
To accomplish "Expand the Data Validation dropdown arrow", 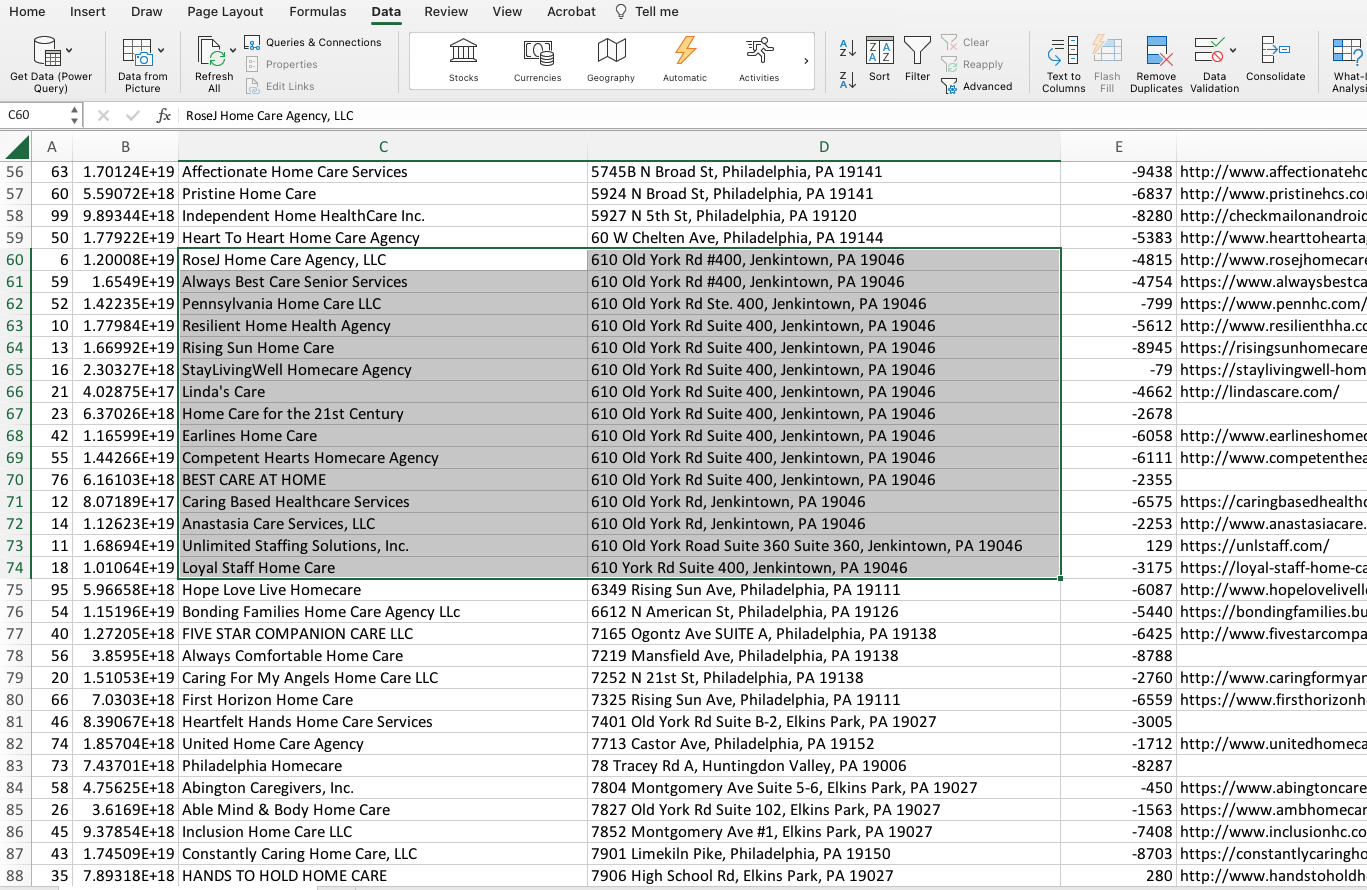I will (x=1233, y=50).
